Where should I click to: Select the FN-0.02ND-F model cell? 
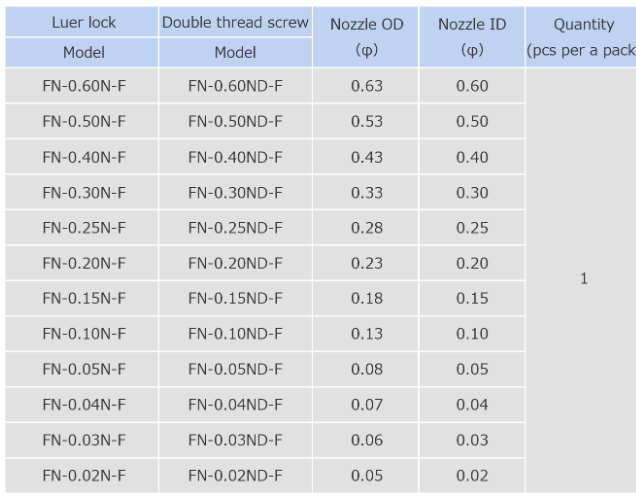235,475
